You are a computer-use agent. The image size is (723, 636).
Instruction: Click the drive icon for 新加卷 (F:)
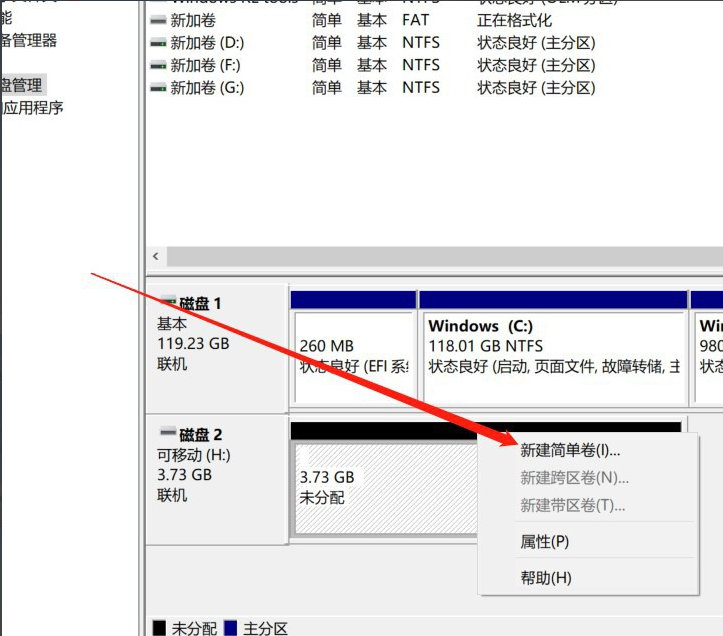pyautogui.click(x=158, y=65)
